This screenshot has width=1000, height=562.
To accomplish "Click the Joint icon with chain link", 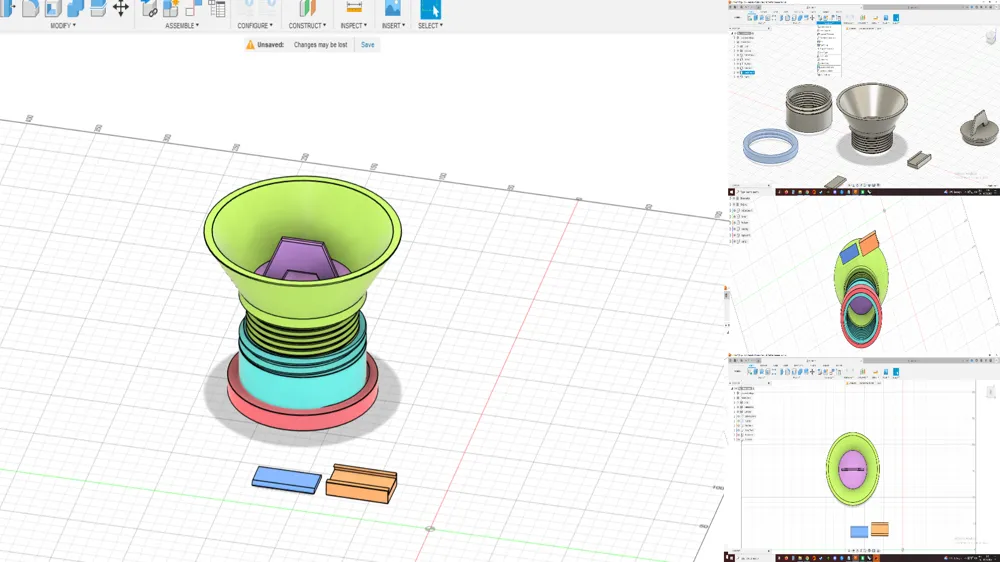I will (x=149, y=8).
